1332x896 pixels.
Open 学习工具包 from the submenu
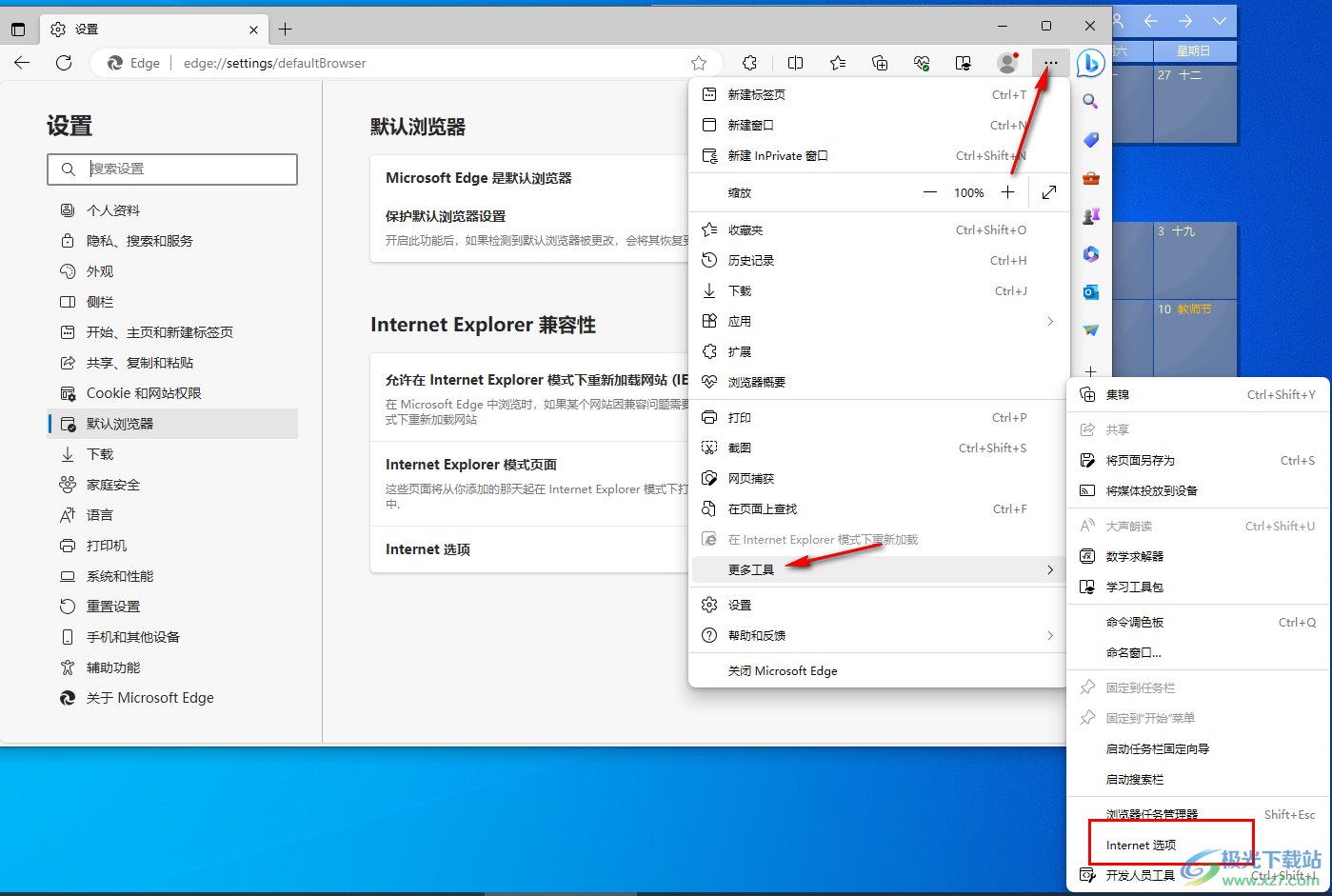coord(1199,587)
